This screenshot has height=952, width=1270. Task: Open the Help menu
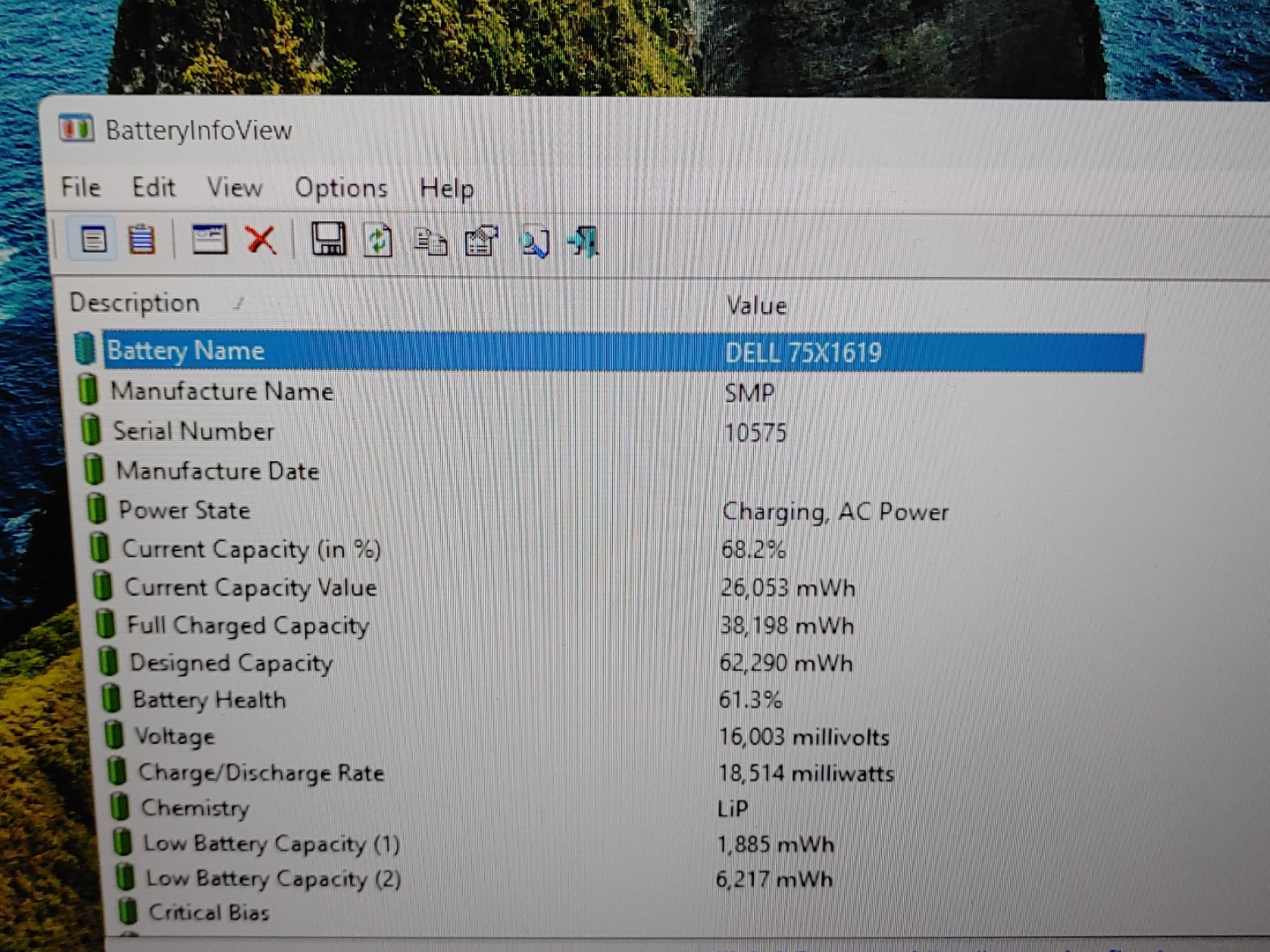pyautogui.click(x=448, y=188)
